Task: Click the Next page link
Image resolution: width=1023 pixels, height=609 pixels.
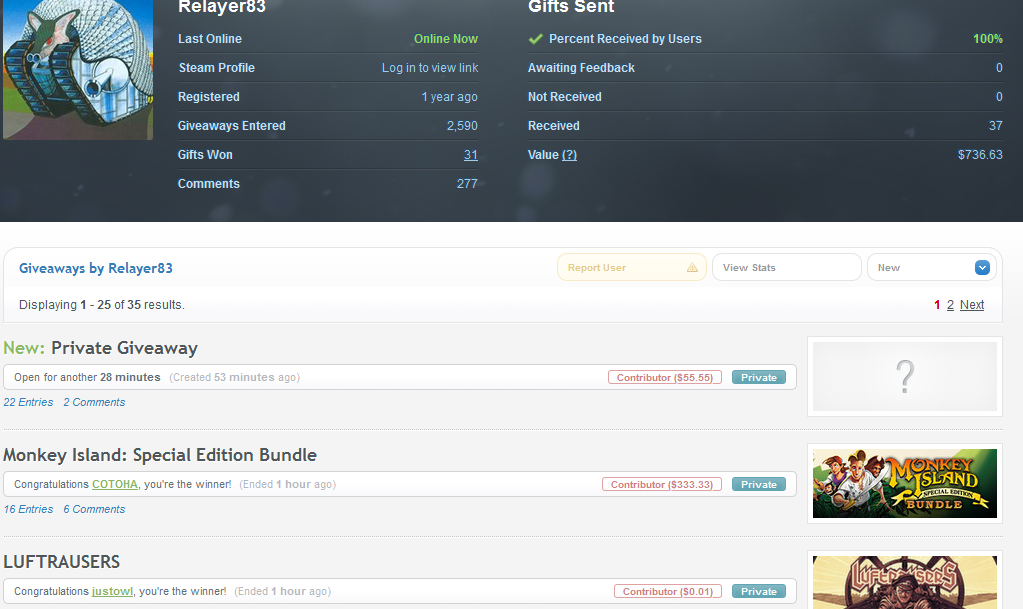Action: [971, 305]
